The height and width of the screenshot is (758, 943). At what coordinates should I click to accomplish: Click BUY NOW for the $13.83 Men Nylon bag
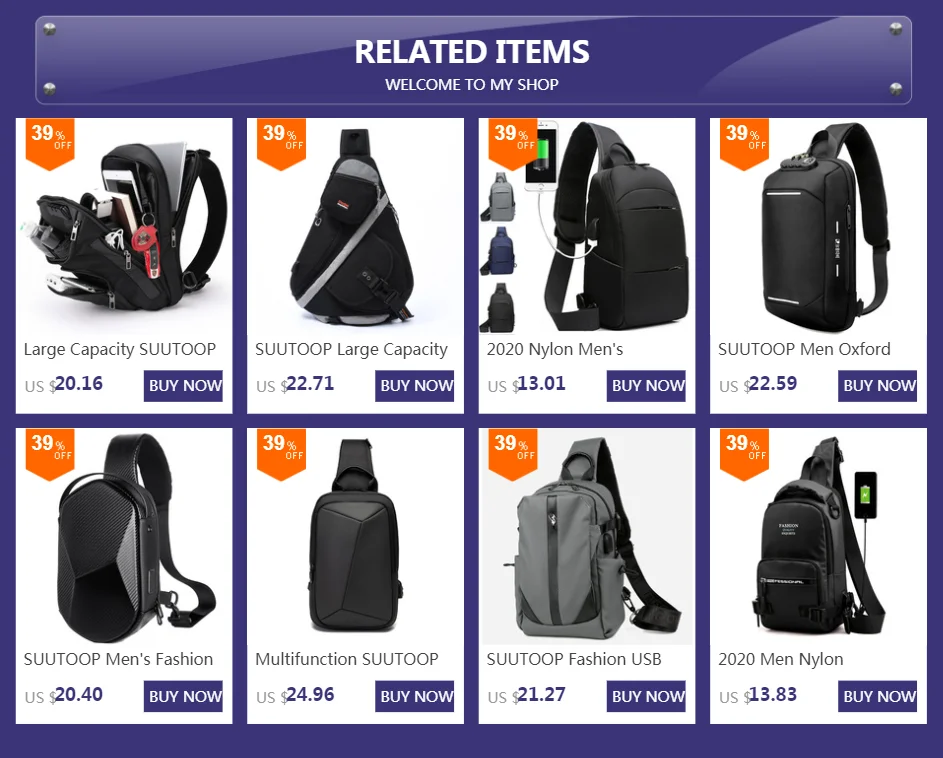[878, 696]
